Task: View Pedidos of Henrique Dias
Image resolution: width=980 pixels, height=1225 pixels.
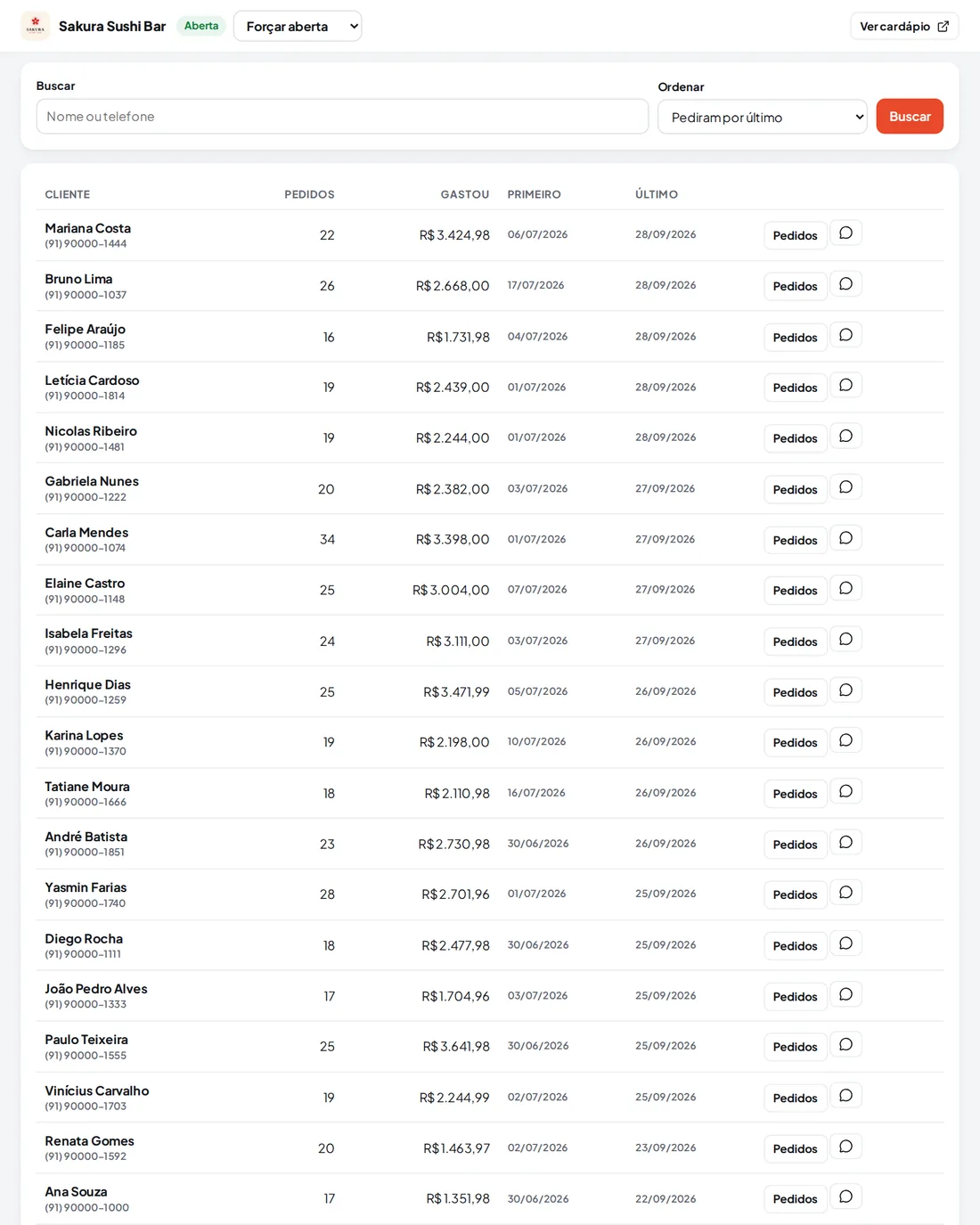Action: pos(795,692)
